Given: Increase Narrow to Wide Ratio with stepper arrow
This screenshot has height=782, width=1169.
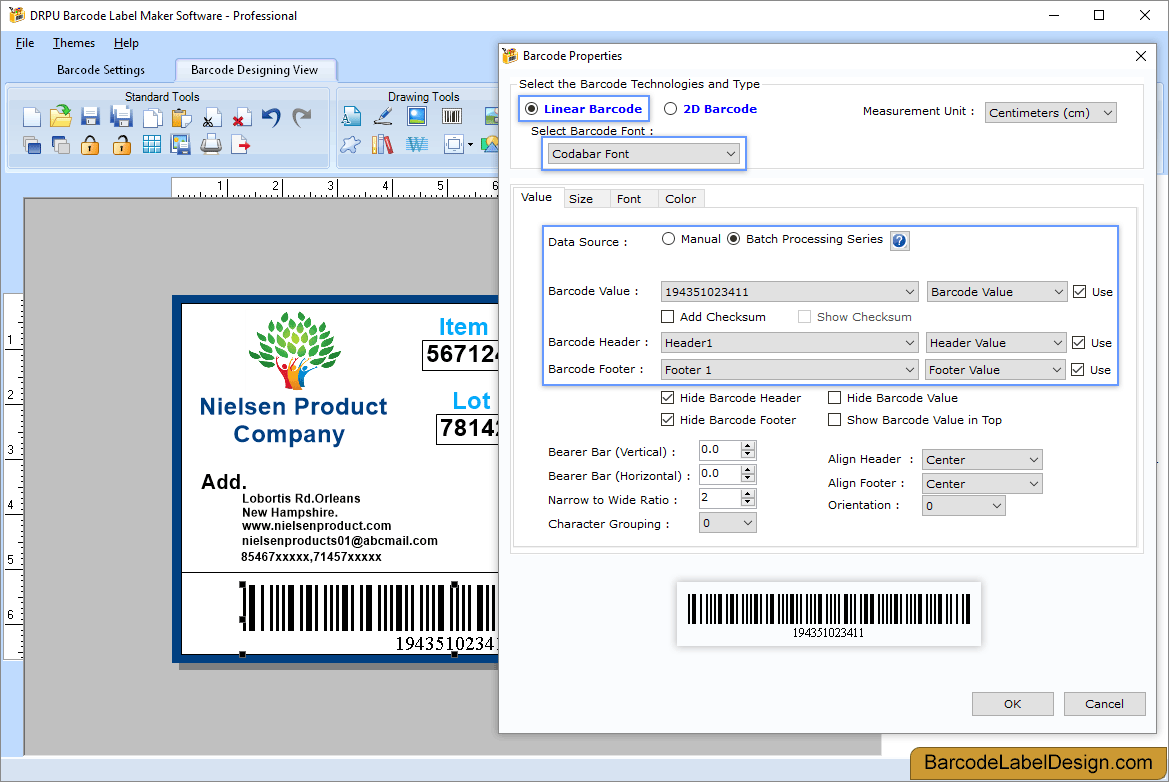Looking at the screenshot, I should click(x=747, y=494).
